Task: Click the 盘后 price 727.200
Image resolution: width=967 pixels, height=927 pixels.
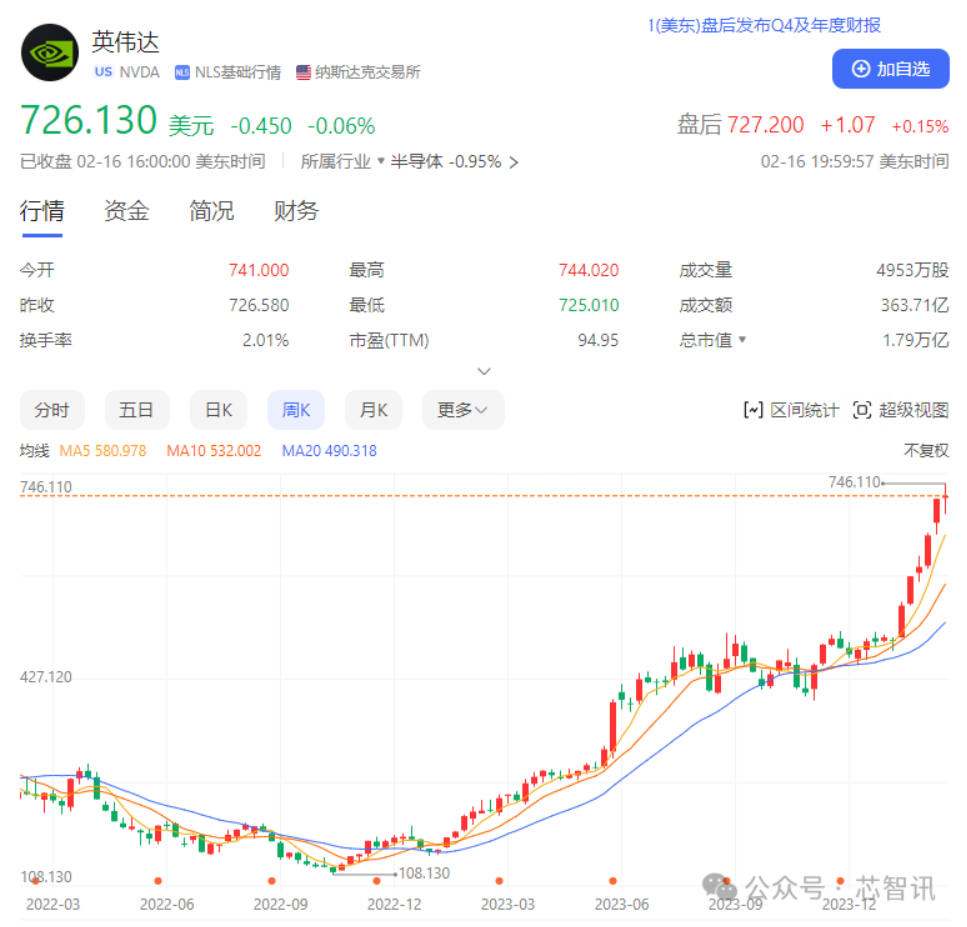Action: point(765,125)
